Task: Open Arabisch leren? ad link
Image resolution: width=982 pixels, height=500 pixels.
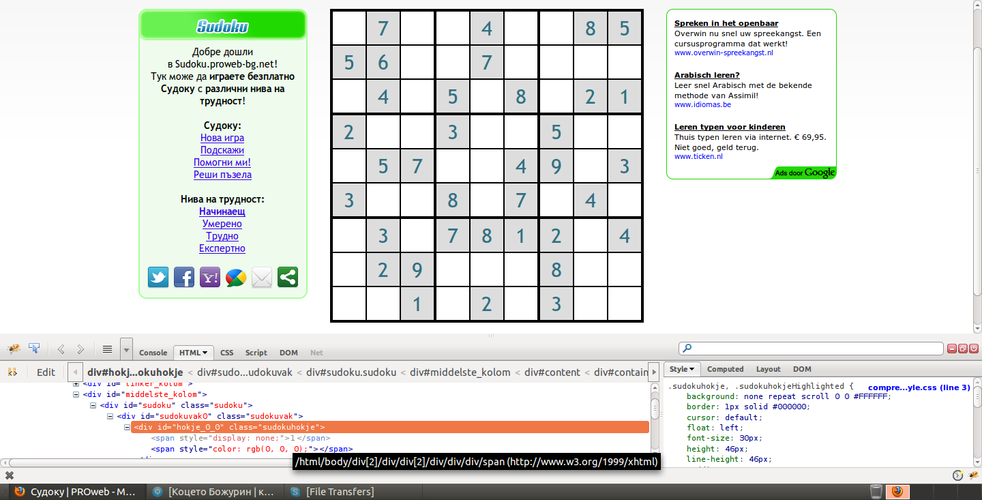Action: point(707,75)
